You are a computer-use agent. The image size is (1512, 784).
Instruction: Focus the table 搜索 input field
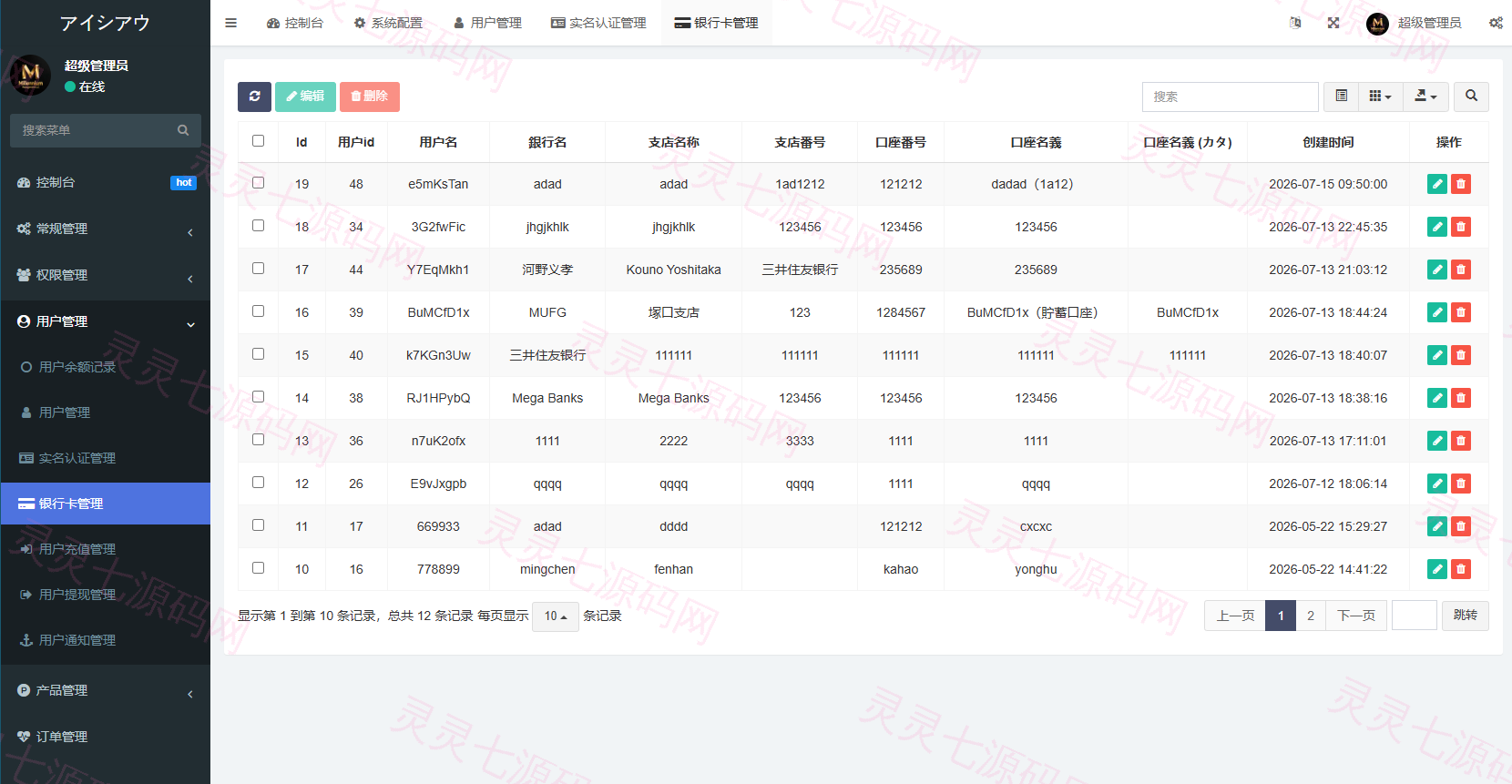(1230, 97)
